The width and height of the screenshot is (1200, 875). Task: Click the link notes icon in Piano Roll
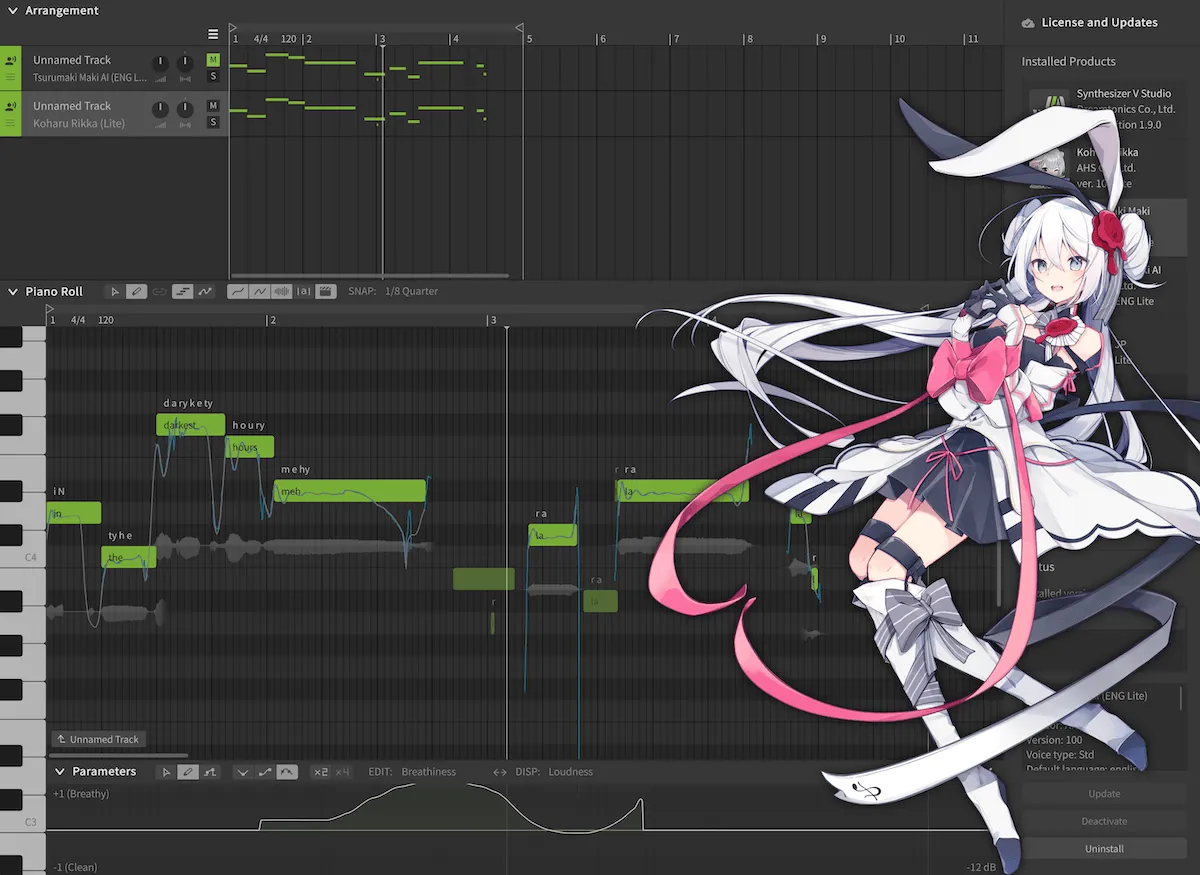coord(159,291)
